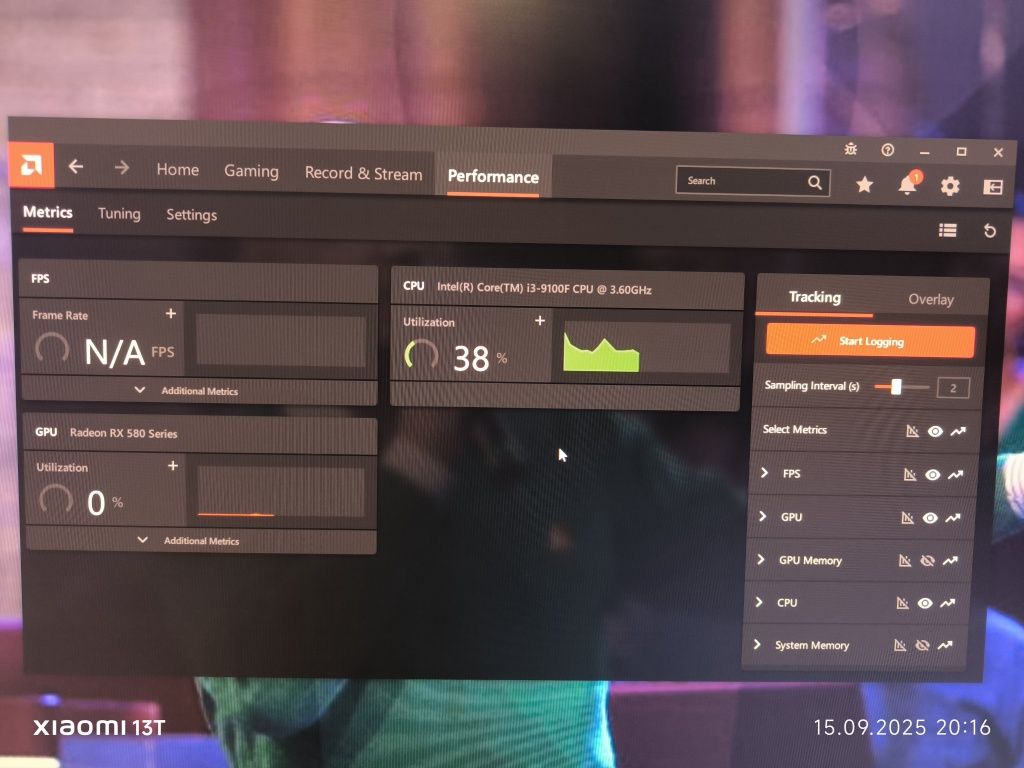
Task: Click System Memory logging trend icon
Action: click(945, 645)
